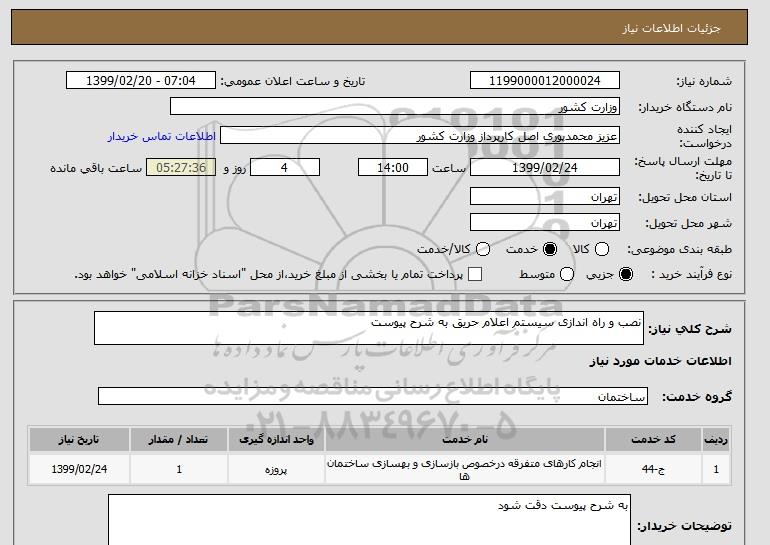Image resolution: width=770 pixels, height=545 pixels.
Task: Click the request creator field عزیز محمدپوری
Action: (x=420, y=136)
